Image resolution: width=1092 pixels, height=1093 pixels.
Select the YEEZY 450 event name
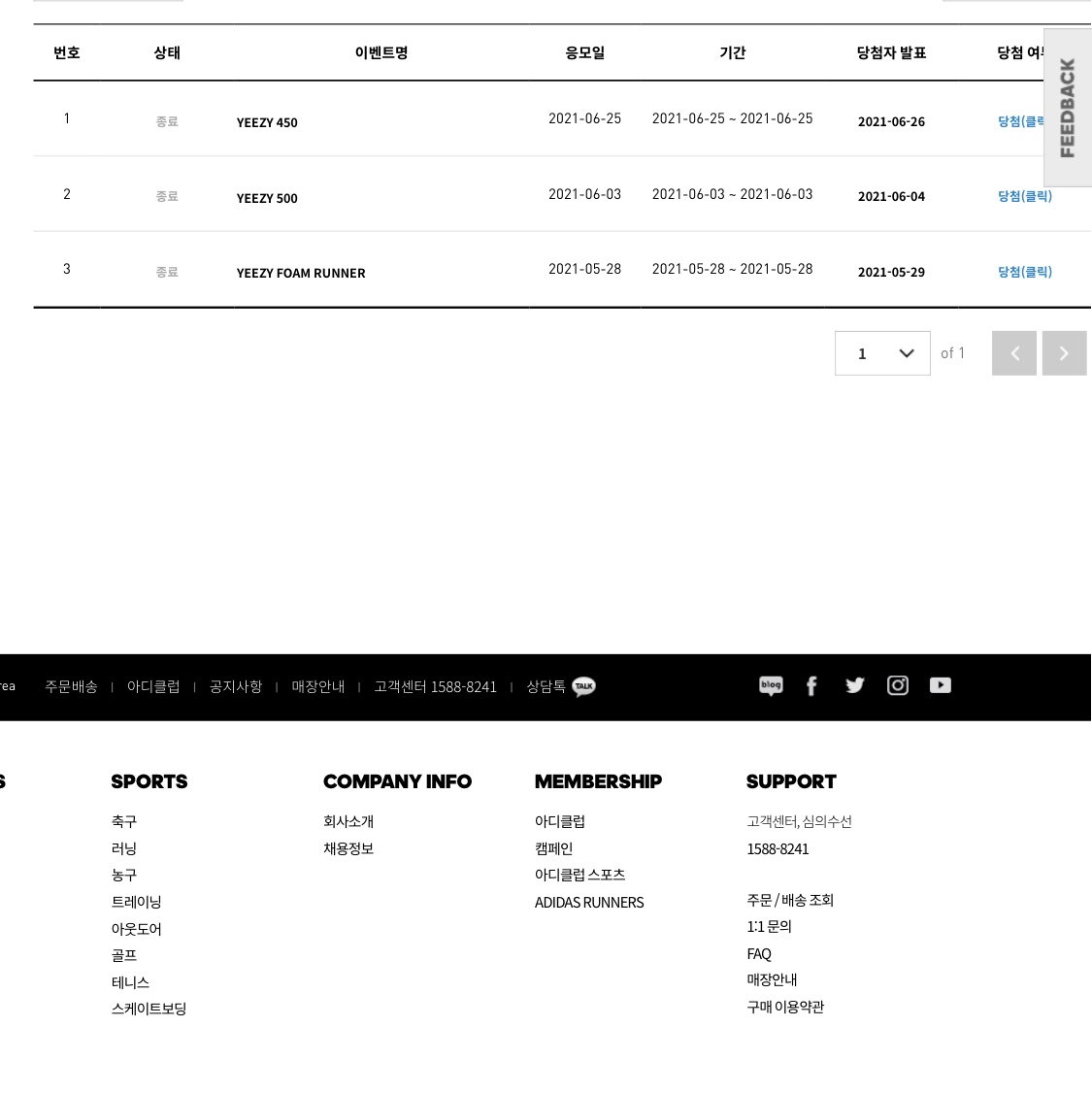(267, 122)
